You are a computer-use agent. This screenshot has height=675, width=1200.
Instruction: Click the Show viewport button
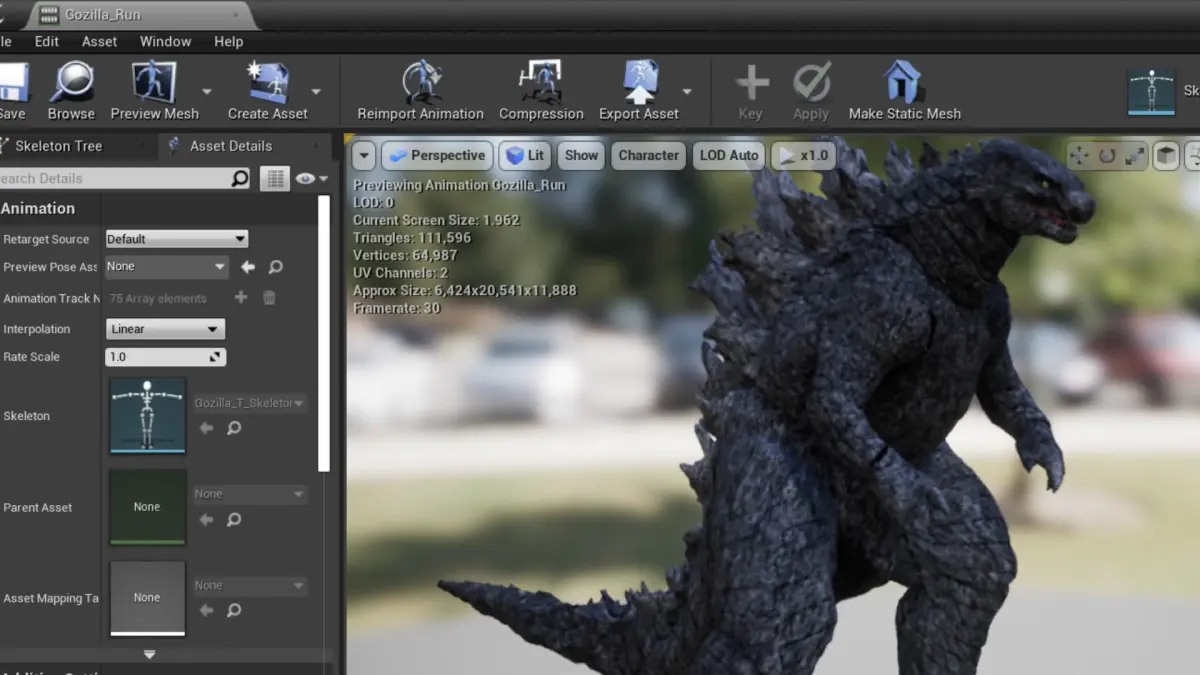(x=581, y=156)
